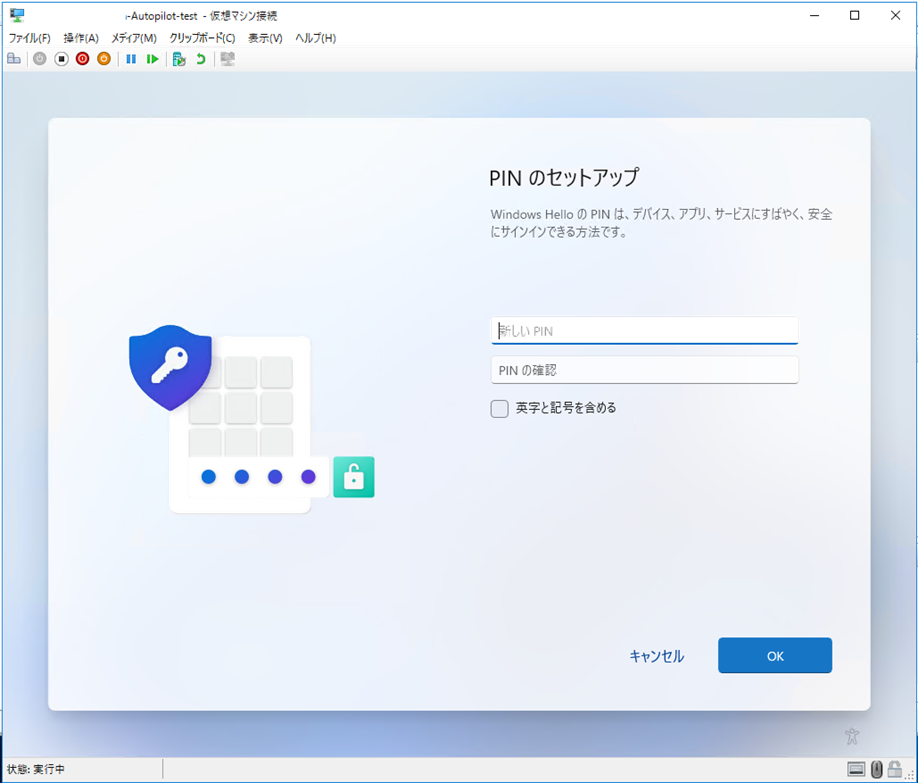This screenshot has width=918, height=783.
Task: Open the クリップボード(C) menu
Action: [x=202, y=38]
